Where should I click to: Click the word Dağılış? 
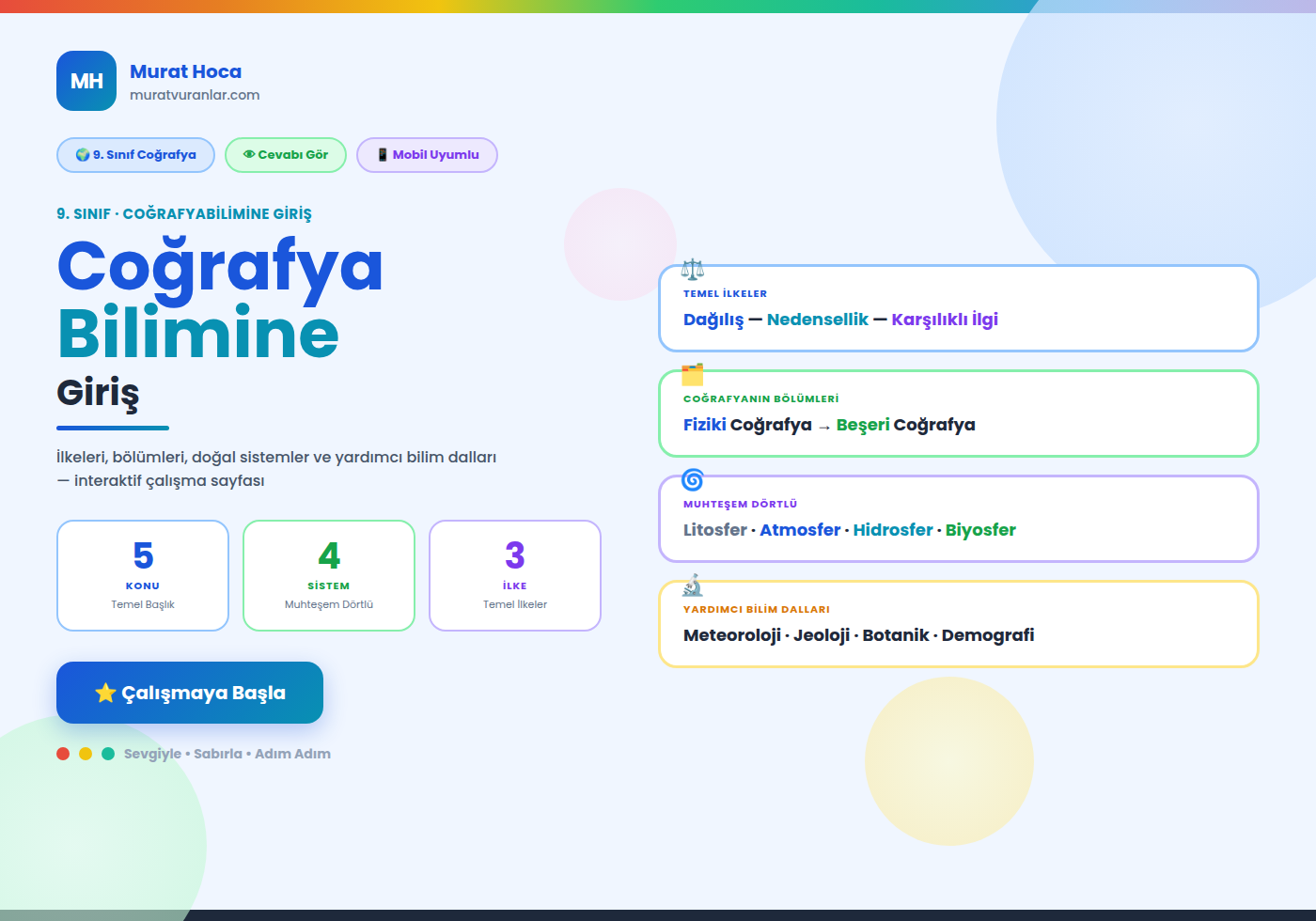[713, 320]
